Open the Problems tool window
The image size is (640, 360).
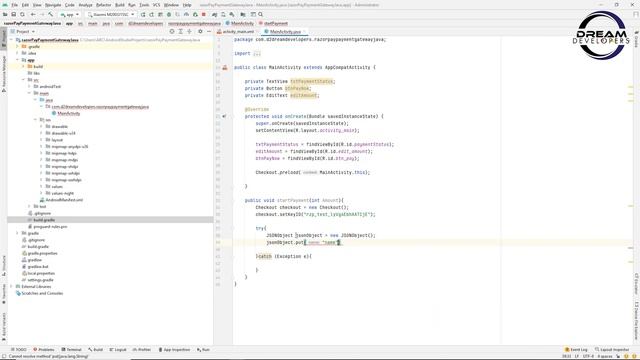click(44, 350)
